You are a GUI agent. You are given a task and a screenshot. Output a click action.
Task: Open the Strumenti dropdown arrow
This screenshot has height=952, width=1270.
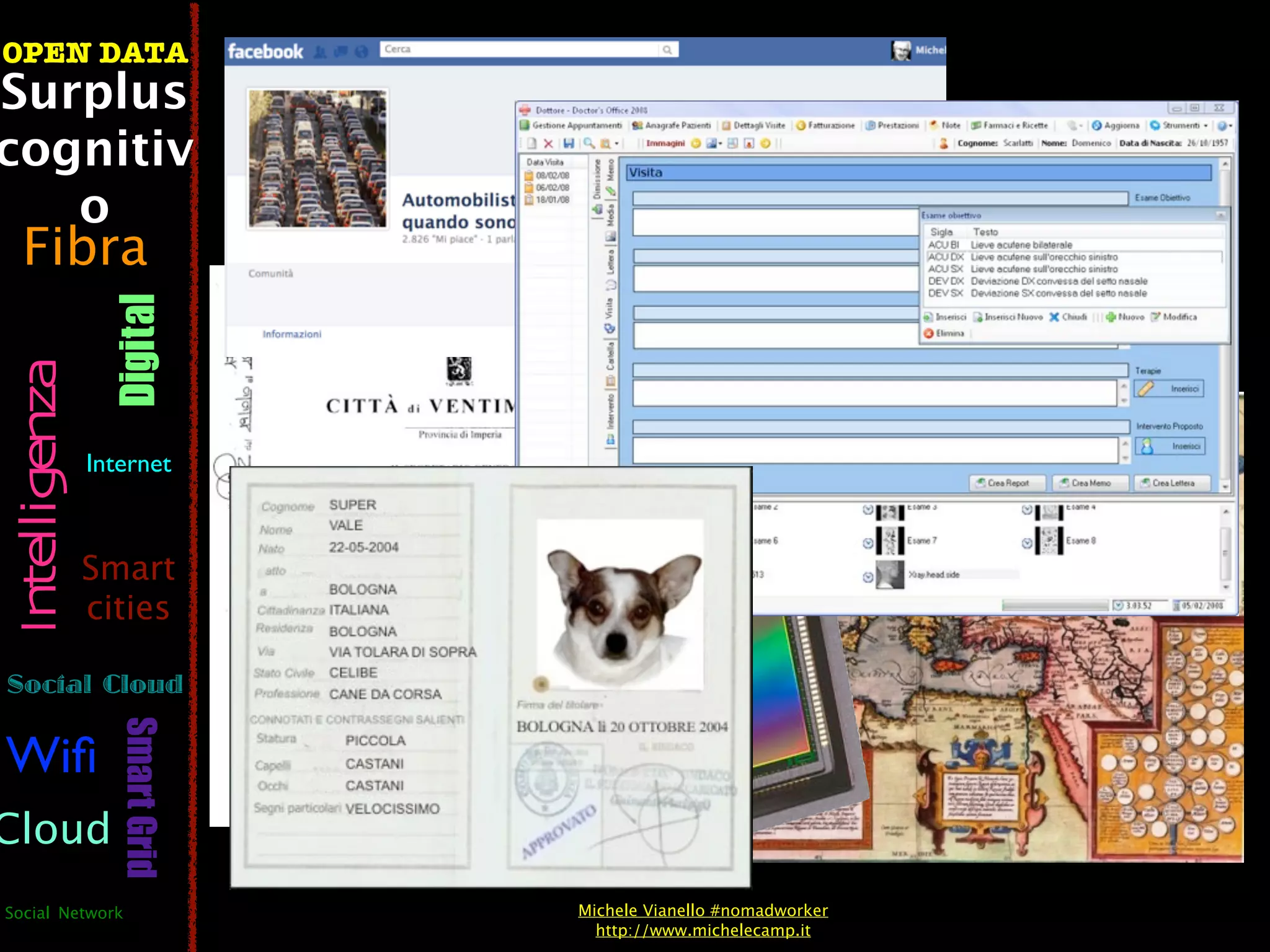click(1206, 126)
